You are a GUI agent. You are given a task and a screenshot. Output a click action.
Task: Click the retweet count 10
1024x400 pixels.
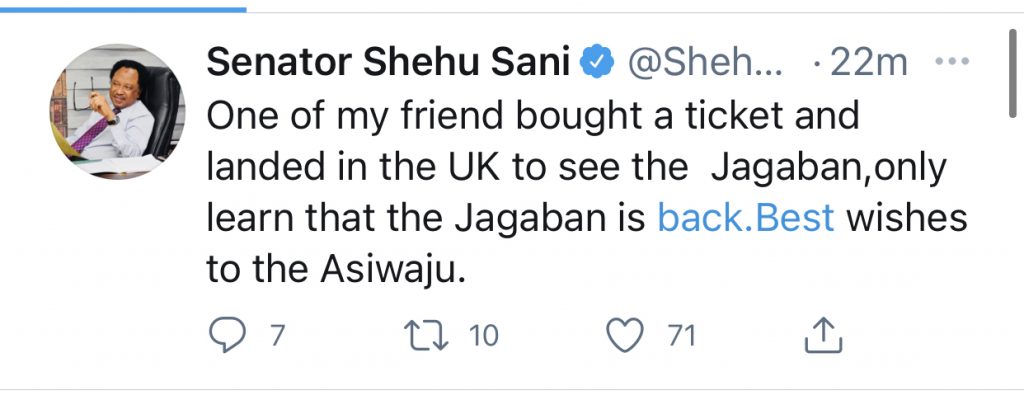483,335
